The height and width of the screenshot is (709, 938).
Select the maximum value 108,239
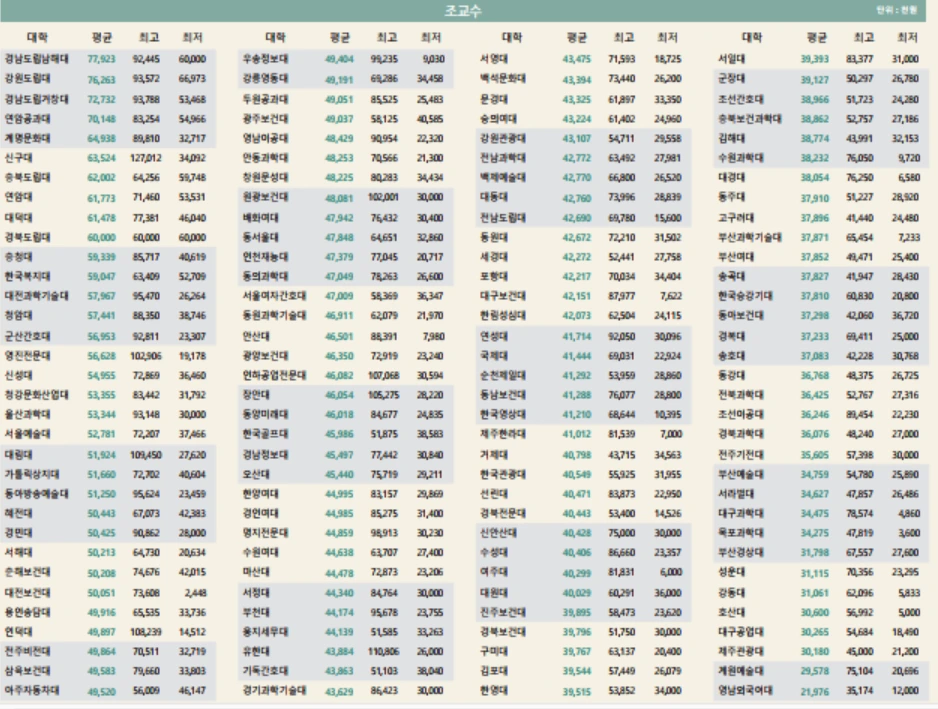(145, 632)
